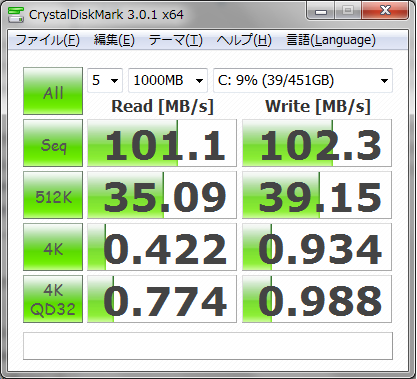Select the Seq read result 101.1
The height and width of the screenshot is (379, 417).
(x=162, y=143)
